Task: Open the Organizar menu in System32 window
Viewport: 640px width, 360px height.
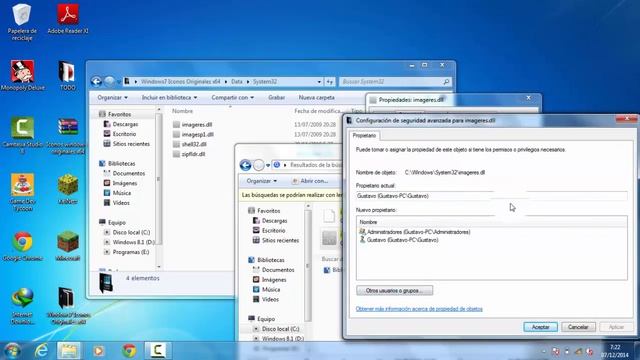Action: tap(112, 98)
